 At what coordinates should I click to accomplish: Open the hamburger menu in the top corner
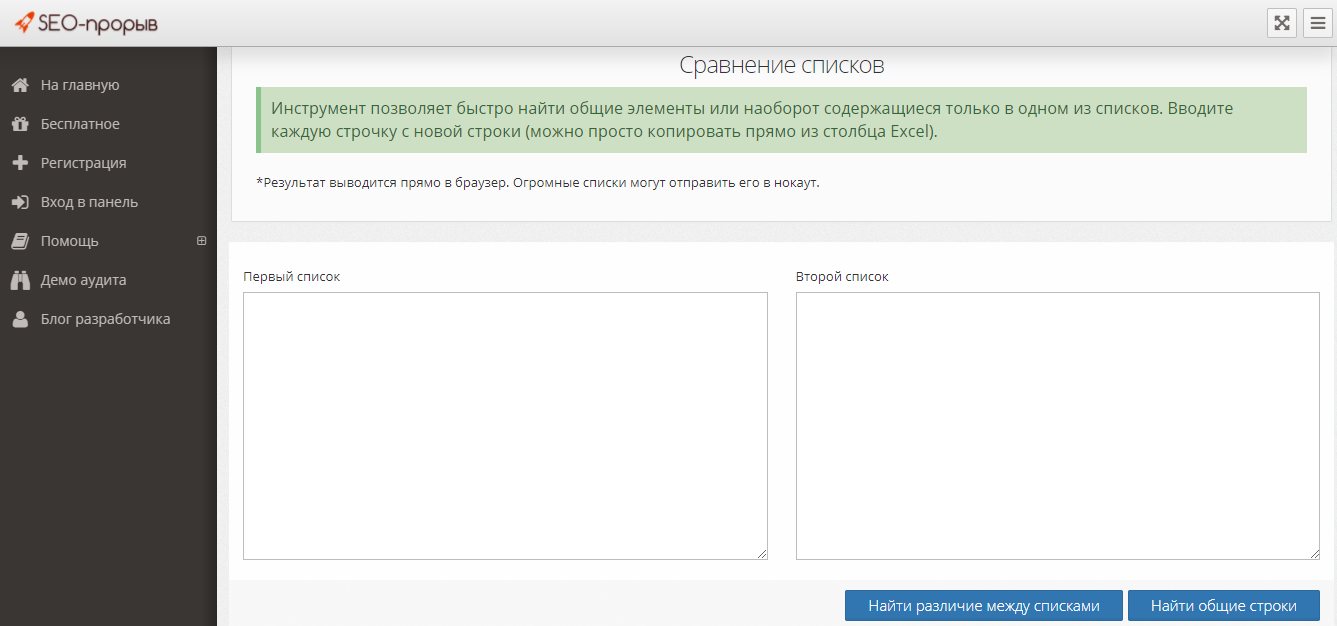[x=1317, y=22]
